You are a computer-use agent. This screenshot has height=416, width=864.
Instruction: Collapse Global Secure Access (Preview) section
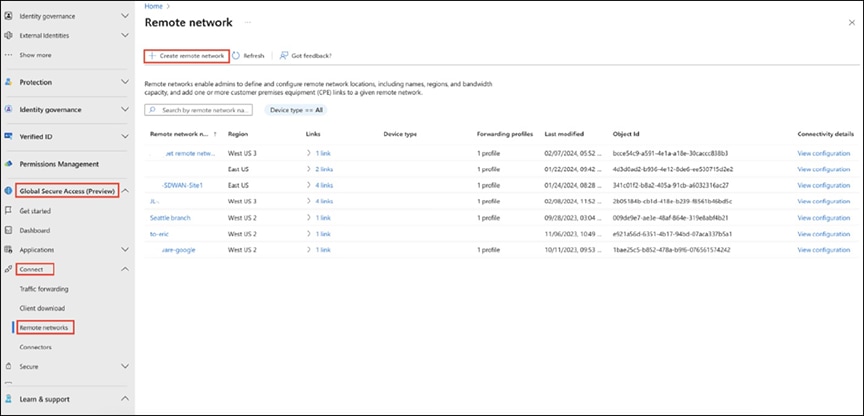pos(125,191)
